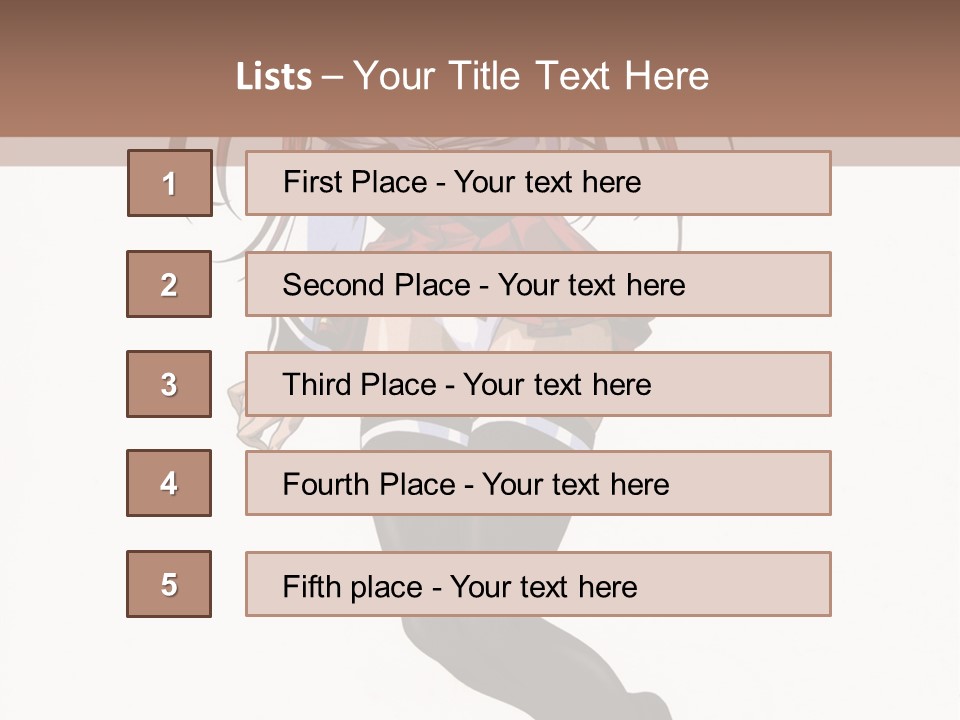The image size is (960, 720).
Task: Select the number 2 box
Action: pyautogui.click(x=169, y=284)
